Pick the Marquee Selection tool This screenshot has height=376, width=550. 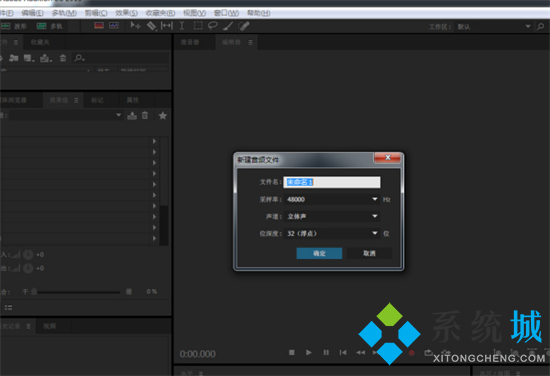click(x=198, y=26)
